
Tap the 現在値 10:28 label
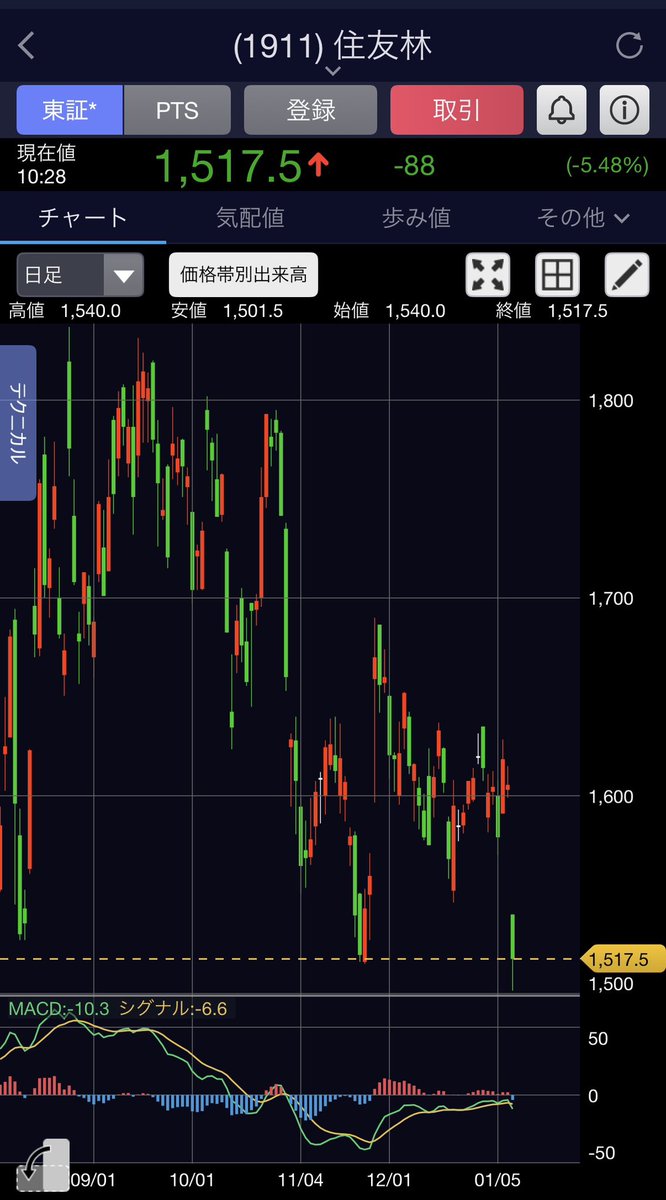[x=47, y=165]
